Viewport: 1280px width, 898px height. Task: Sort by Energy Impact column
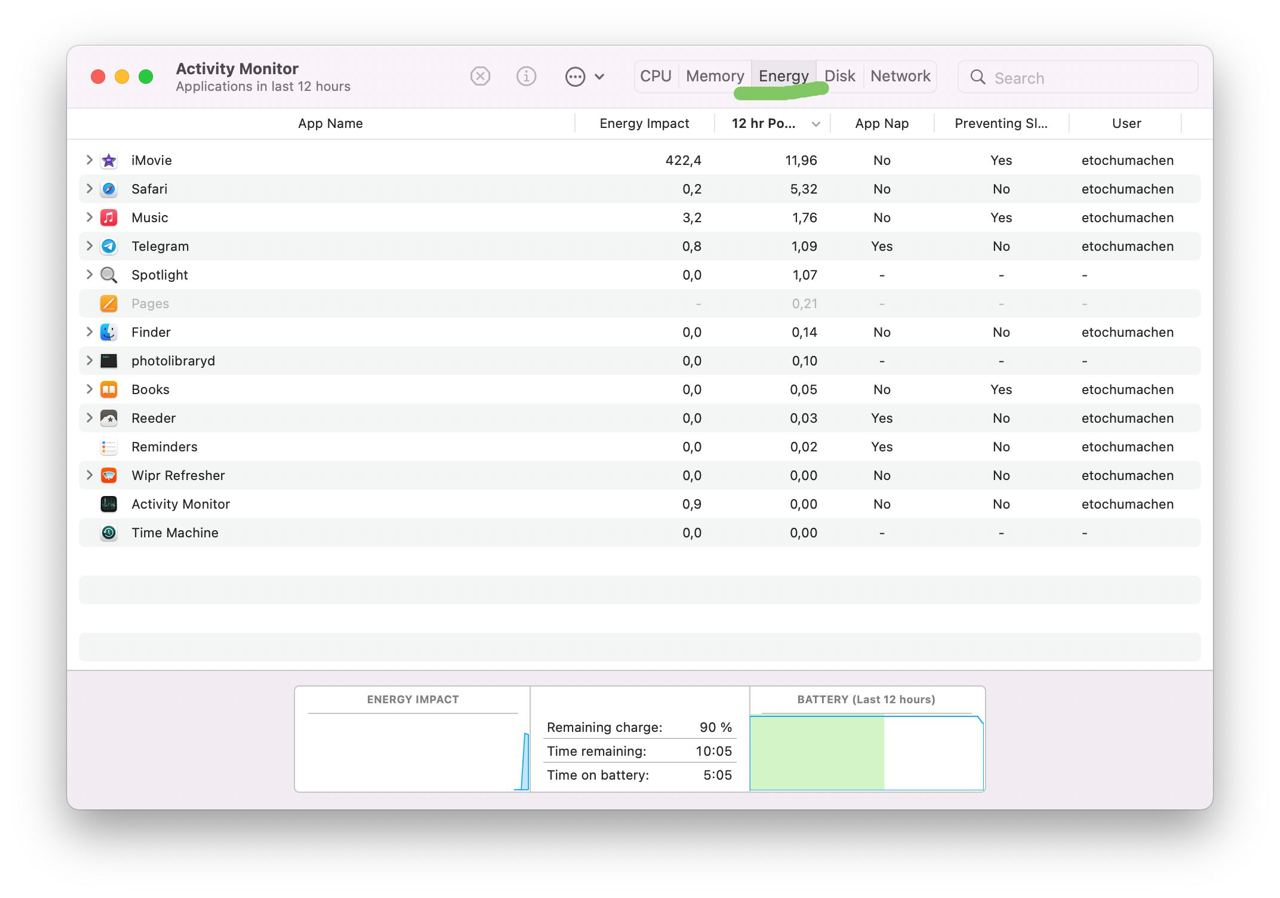[x=644, y=123]
